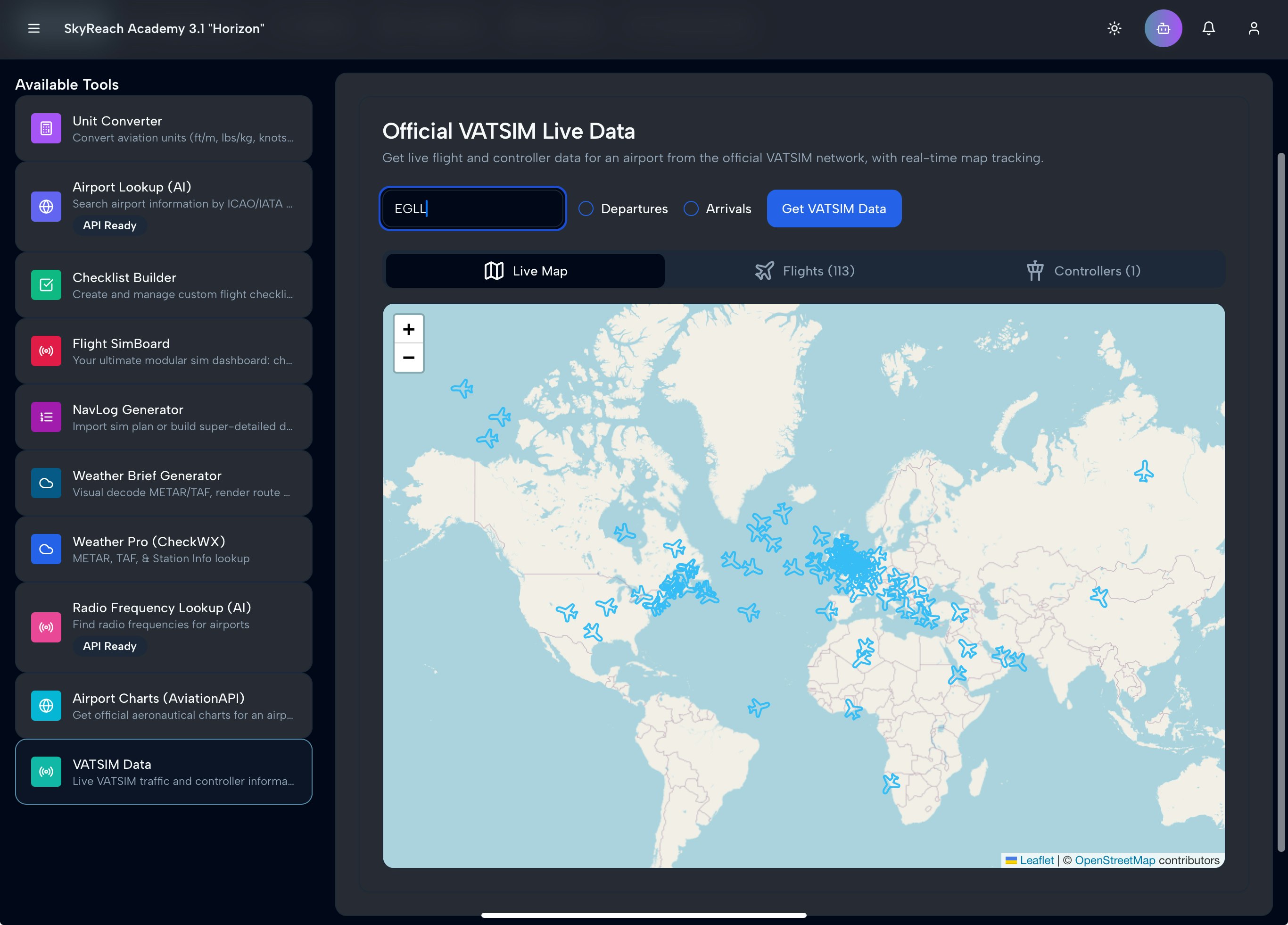
Task: Click the aircraft marker over eastern Russia
Action: tap(1144, 471)
